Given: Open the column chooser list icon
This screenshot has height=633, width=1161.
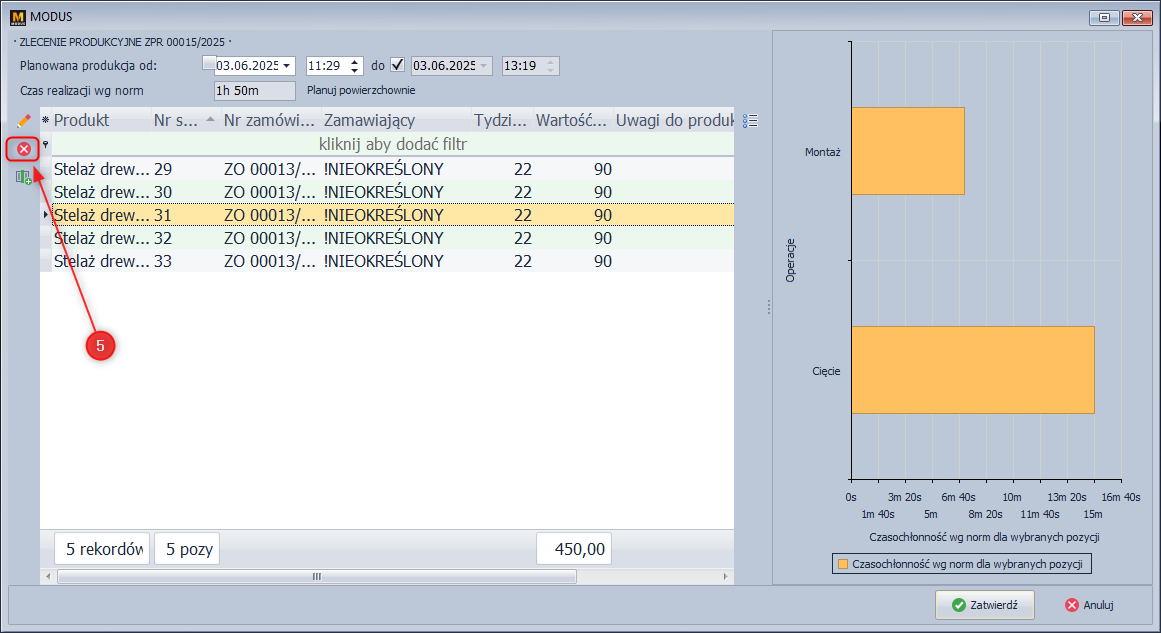Looking at the screenshot, I should (x=750, y=121).
